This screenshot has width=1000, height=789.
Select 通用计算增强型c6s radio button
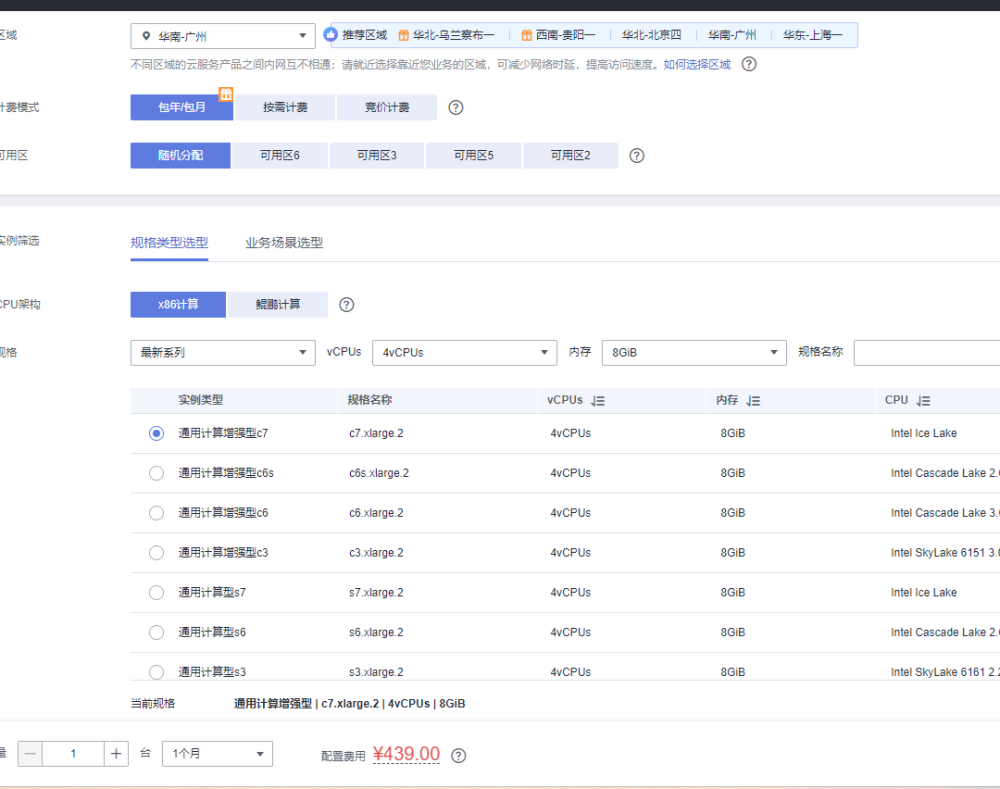pos(156,473)
